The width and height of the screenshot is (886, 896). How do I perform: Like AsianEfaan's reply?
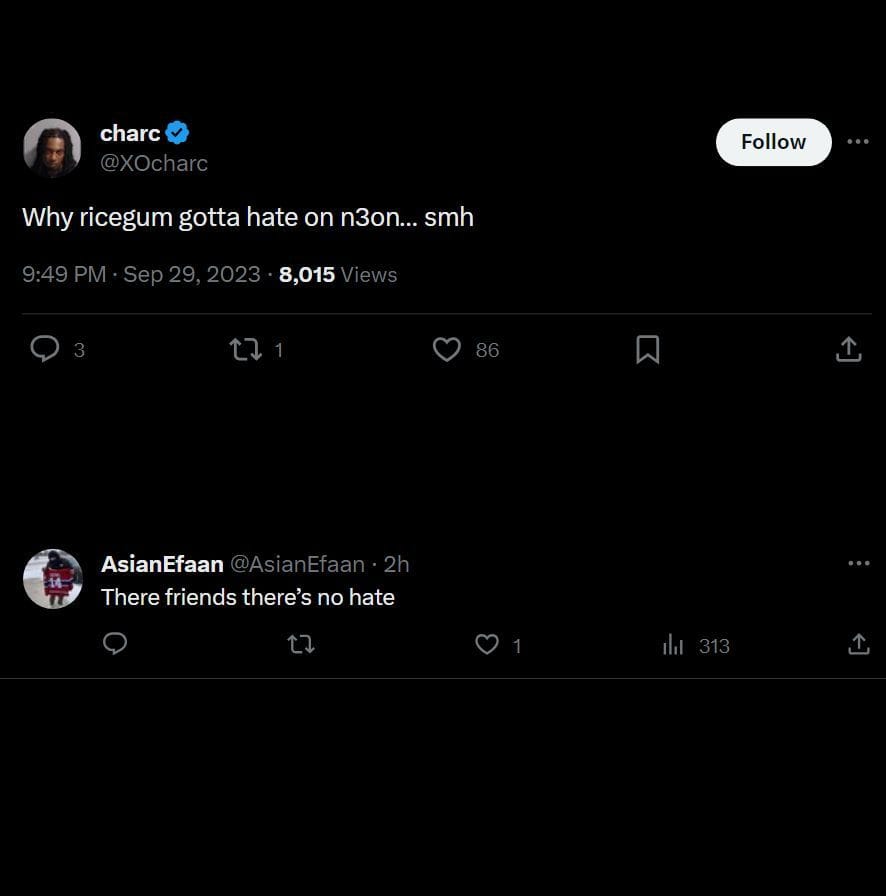tap(487, 645)
